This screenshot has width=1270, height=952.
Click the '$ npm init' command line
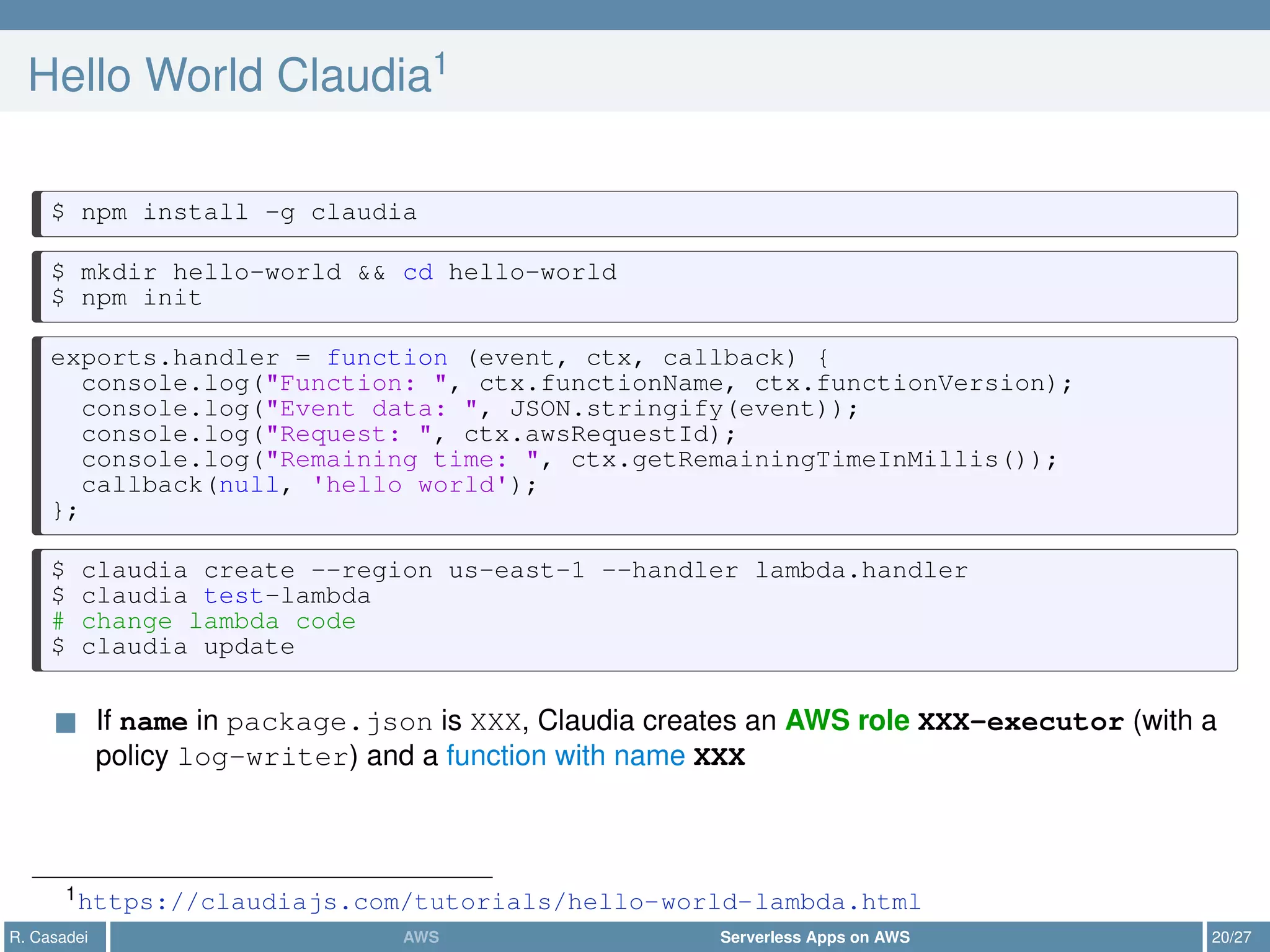127,297
